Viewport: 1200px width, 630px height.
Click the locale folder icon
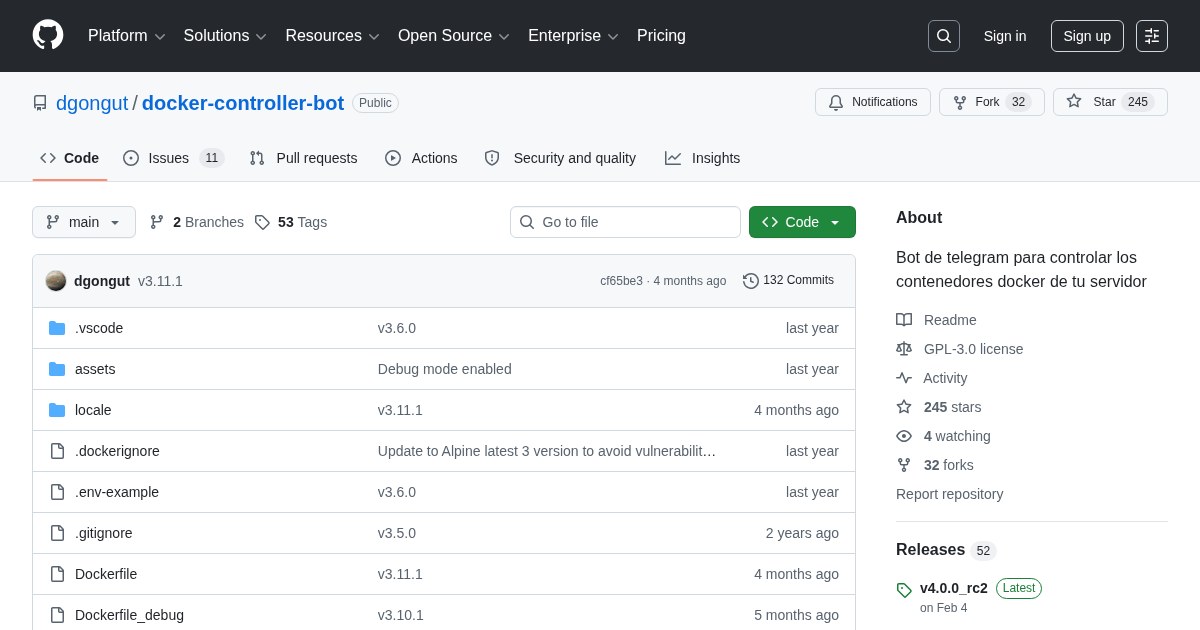click(57, 410)
